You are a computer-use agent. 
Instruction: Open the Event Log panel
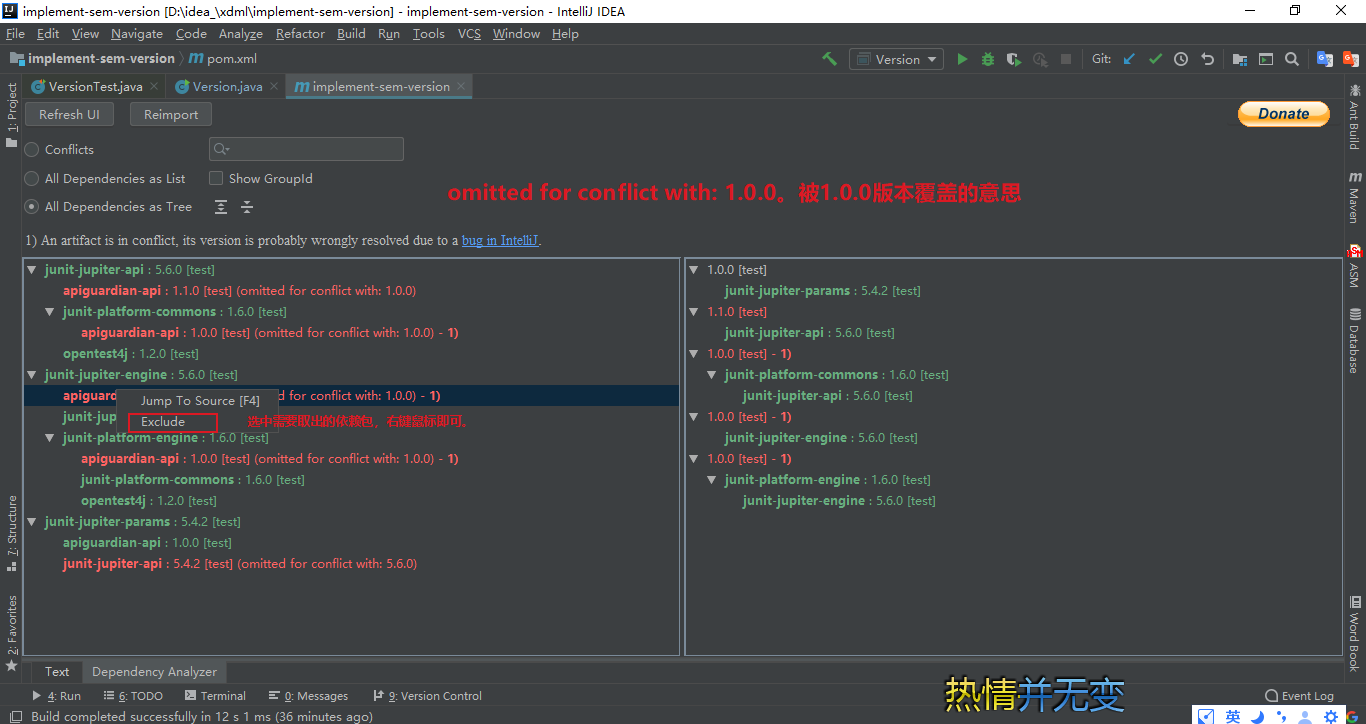tap(1299, 696)
